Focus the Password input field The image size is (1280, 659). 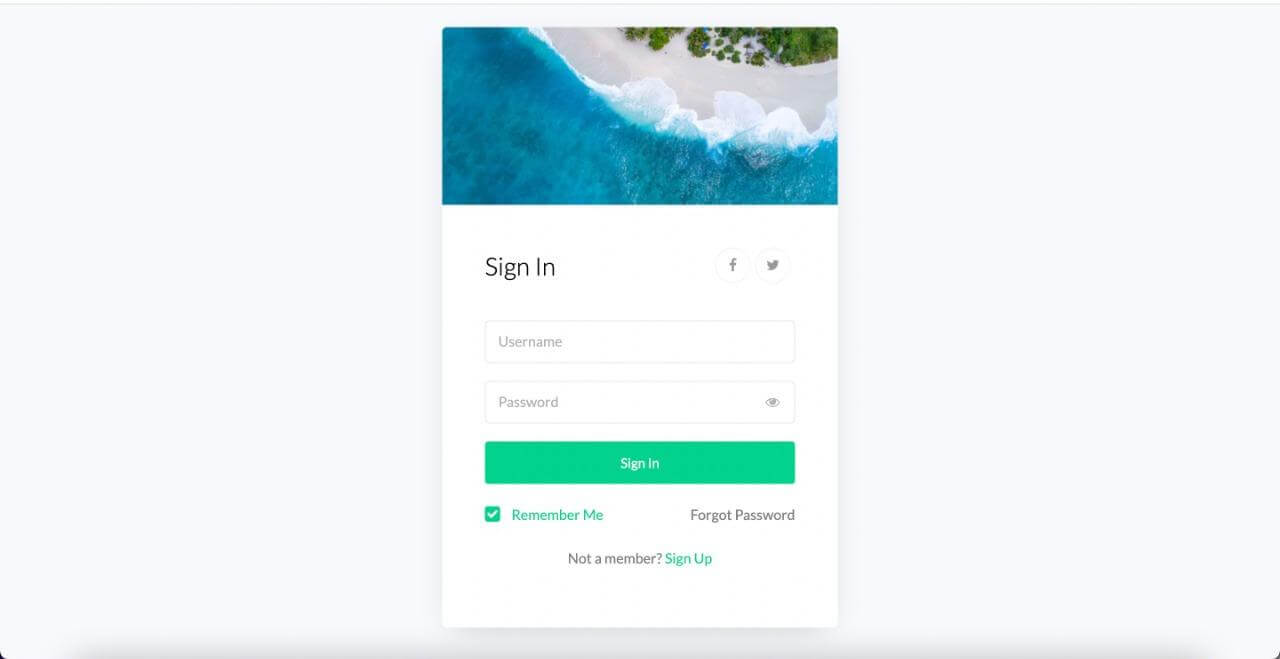pyautogui.click(x=640, y=402)
